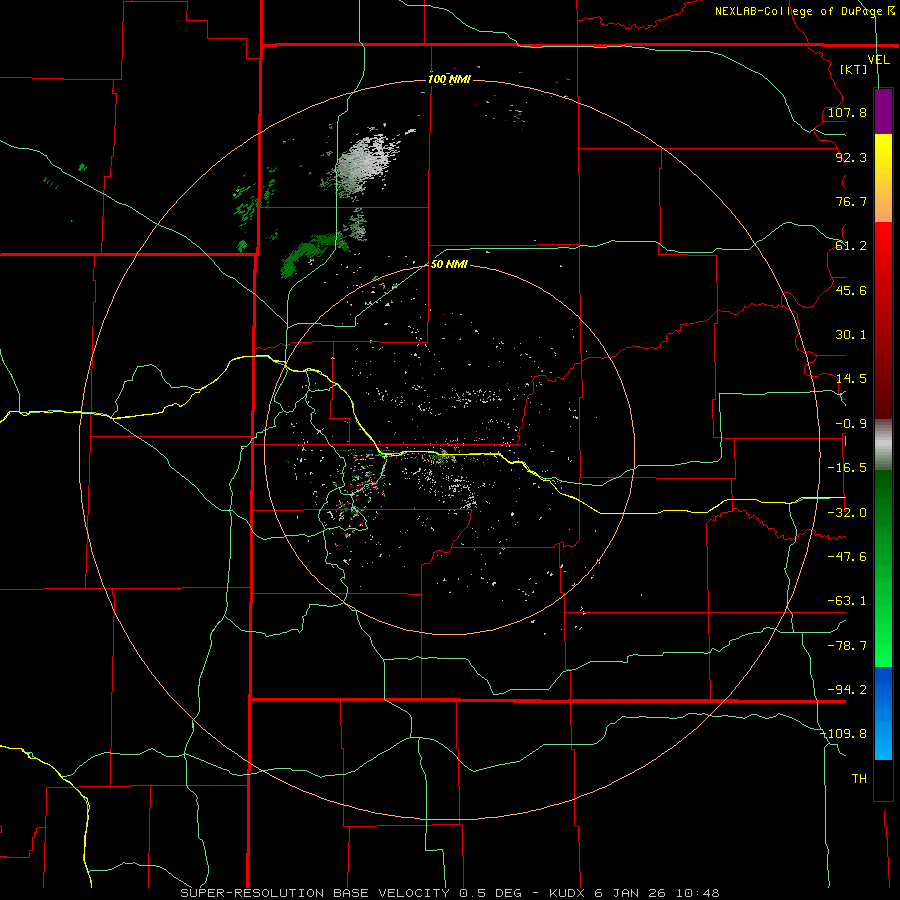This screenshot has height=900, width=900.
Task: Click the -94.2 legend value
Action: pyautogui.click(x=847, y=690)
